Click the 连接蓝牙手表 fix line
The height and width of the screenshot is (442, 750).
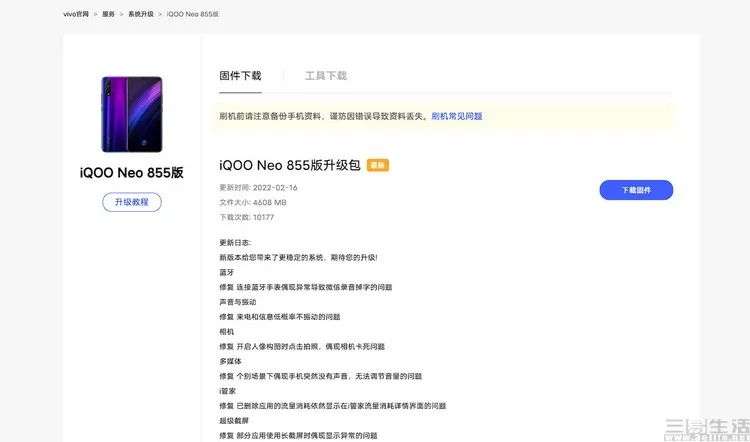[306, 287]
